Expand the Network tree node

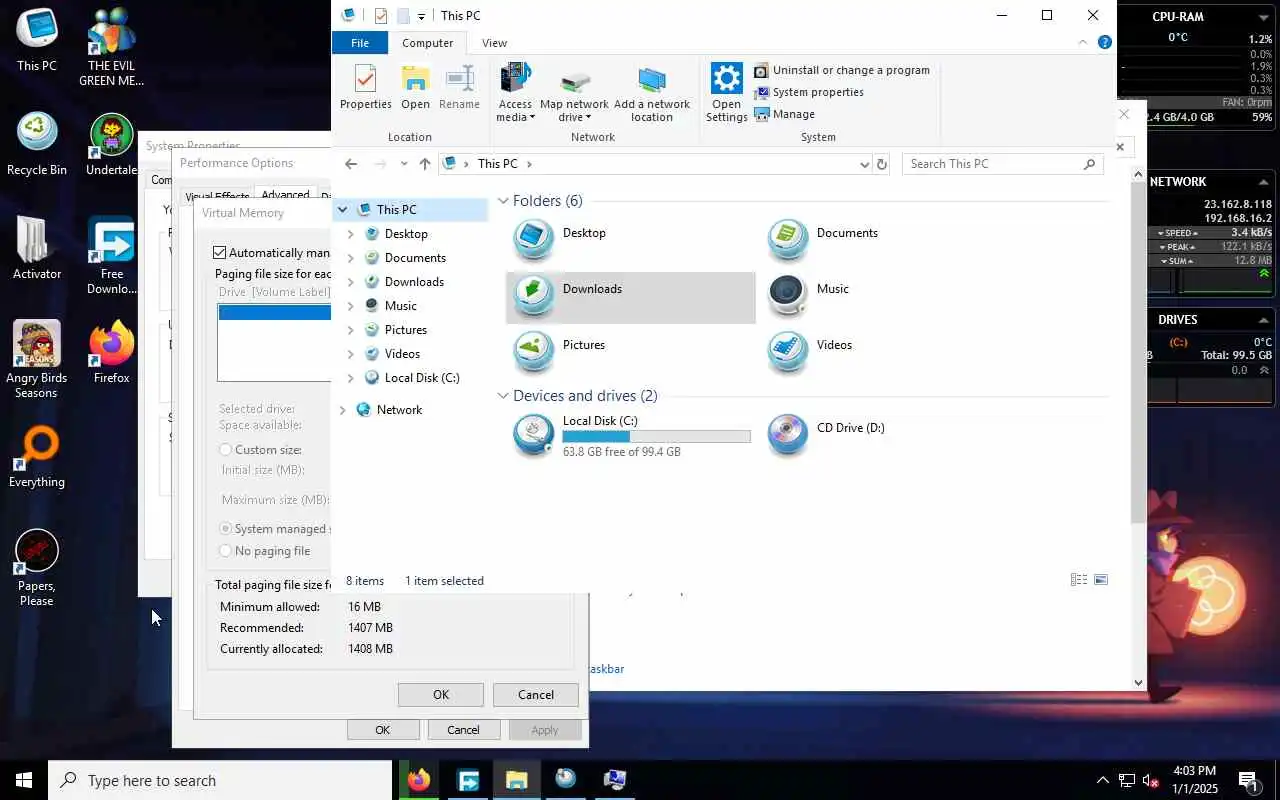[343, 410]
